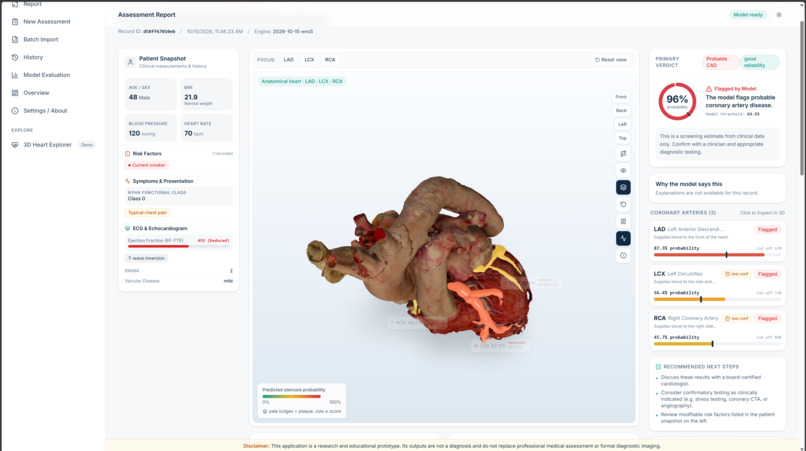Click the 3D Heart Explorer heart icon

[15, 145]
